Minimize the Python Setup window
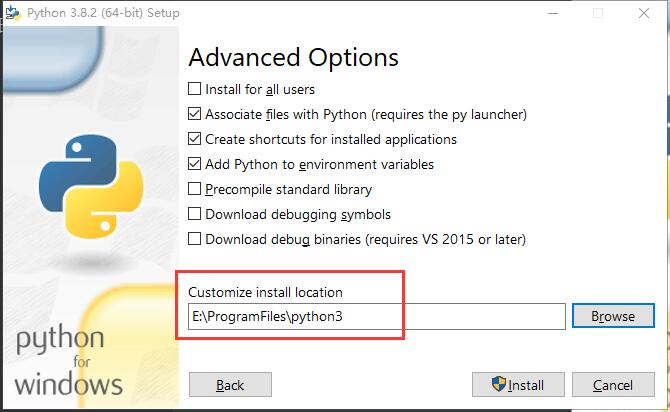This screenshot has width=670, height=412. 553,13
